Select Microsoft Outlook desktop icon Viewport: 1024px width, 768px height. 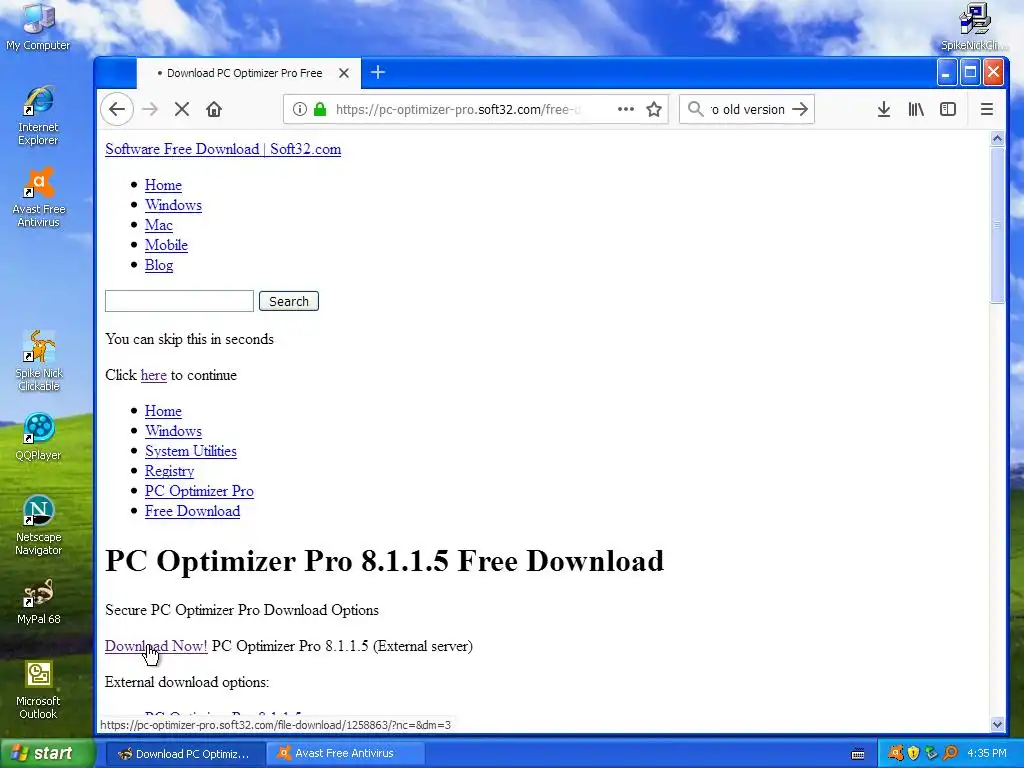coord(39,690)
